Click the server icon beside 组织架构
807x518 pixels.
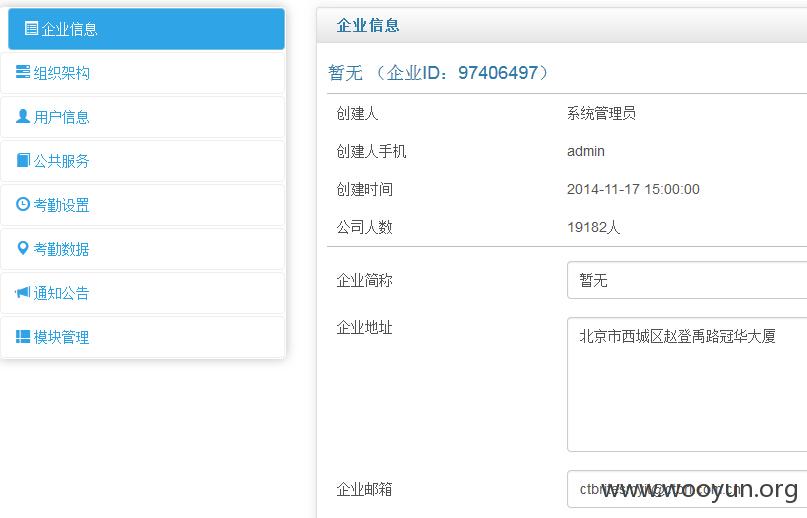click(23, 72)
